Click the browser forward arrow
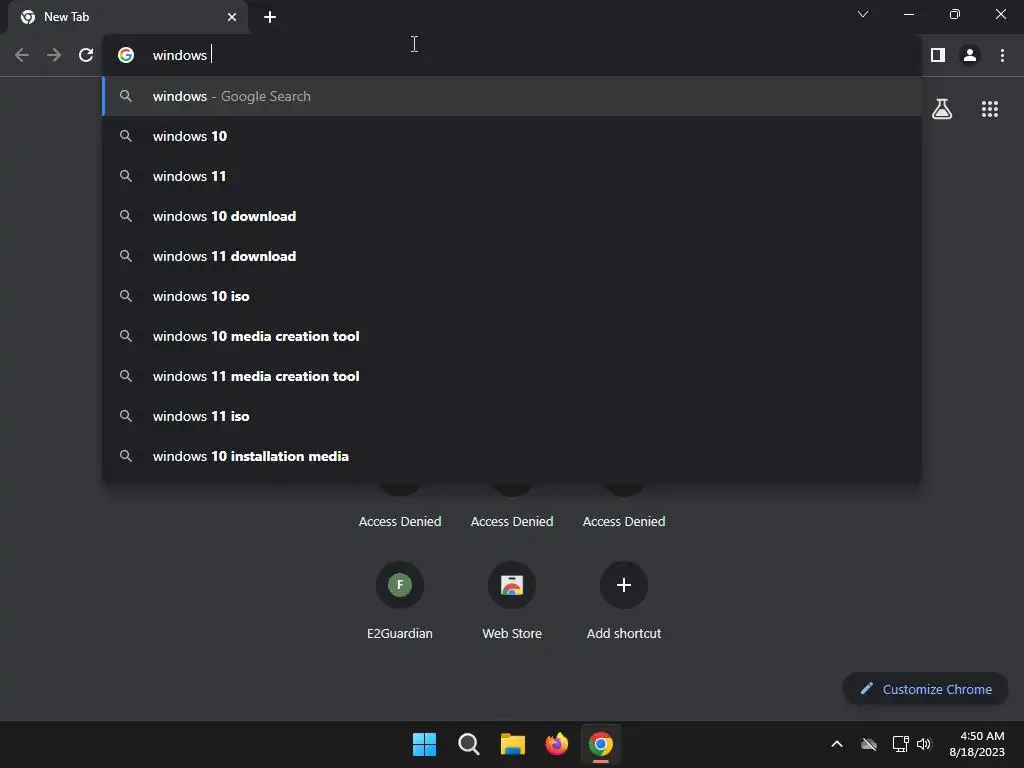Screen dimensions: 1024x768 point(54,55)
